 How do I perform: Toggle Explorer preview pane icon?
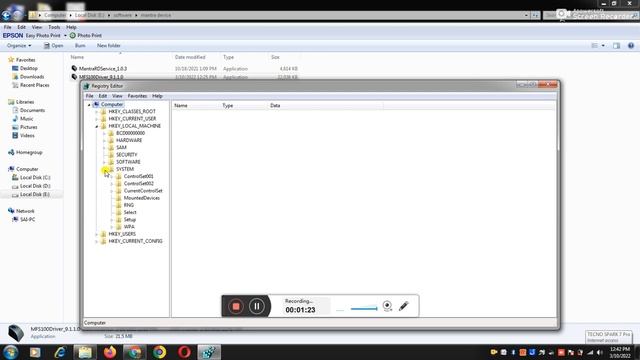(x=616, y=46)
